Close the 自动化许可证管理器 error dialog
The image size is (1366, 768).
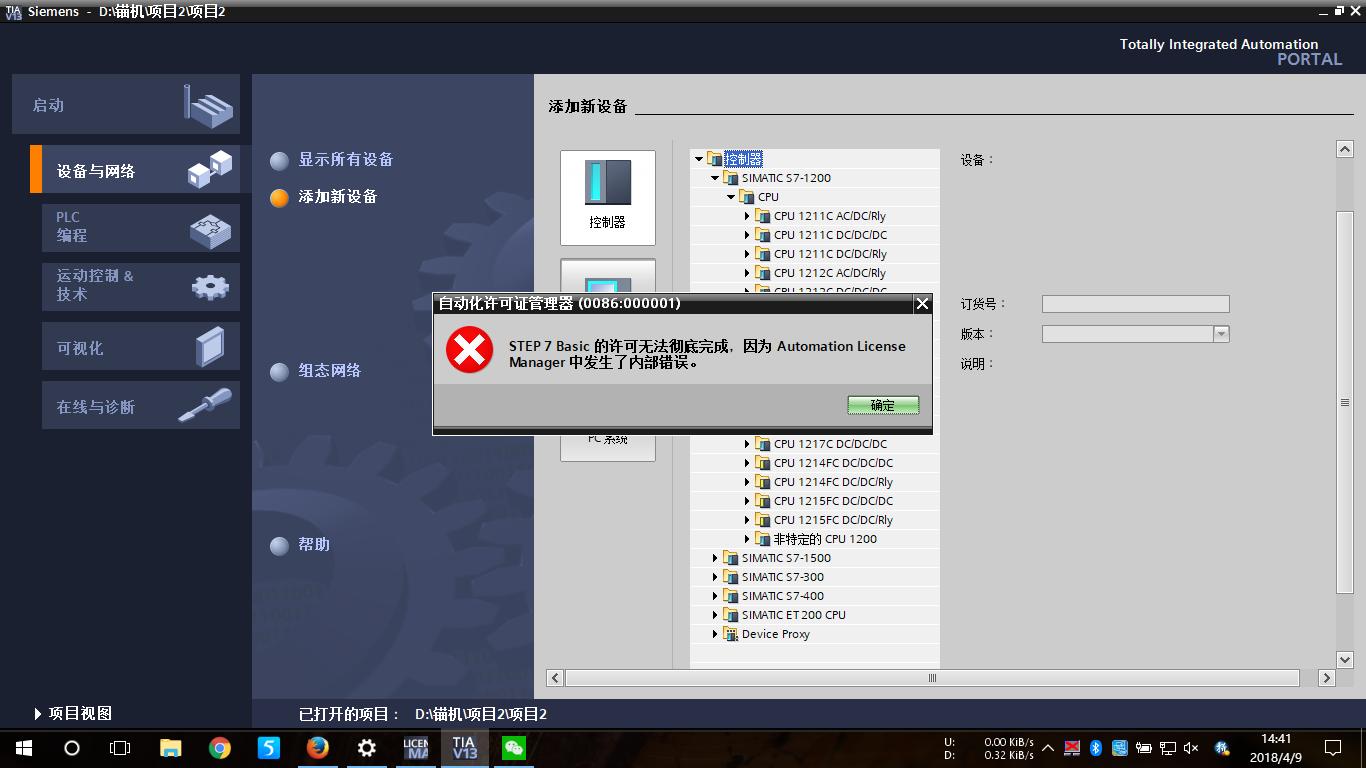(x=922, y=303)
